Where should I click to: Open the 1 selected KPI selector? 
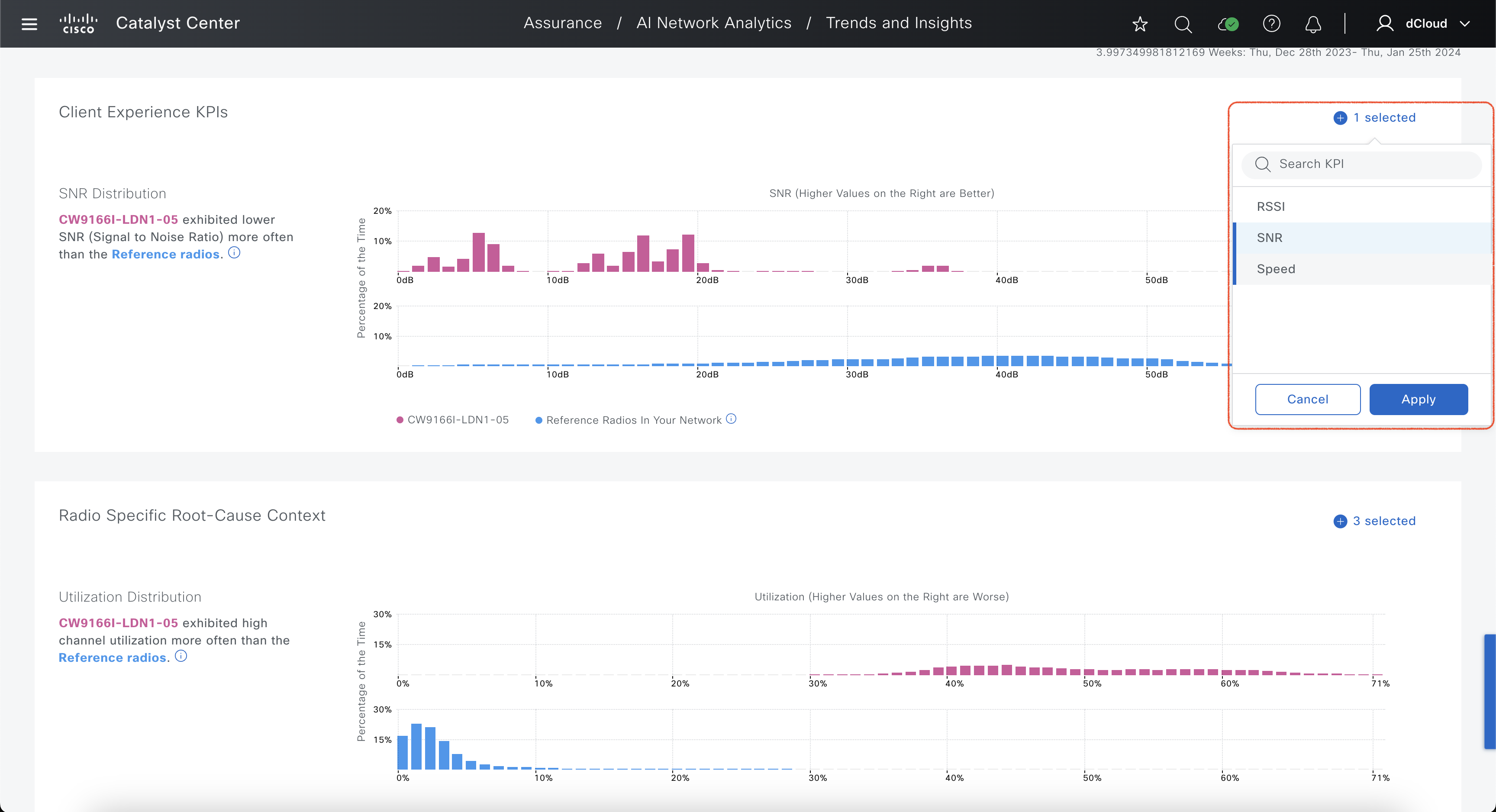(1374, 118)
